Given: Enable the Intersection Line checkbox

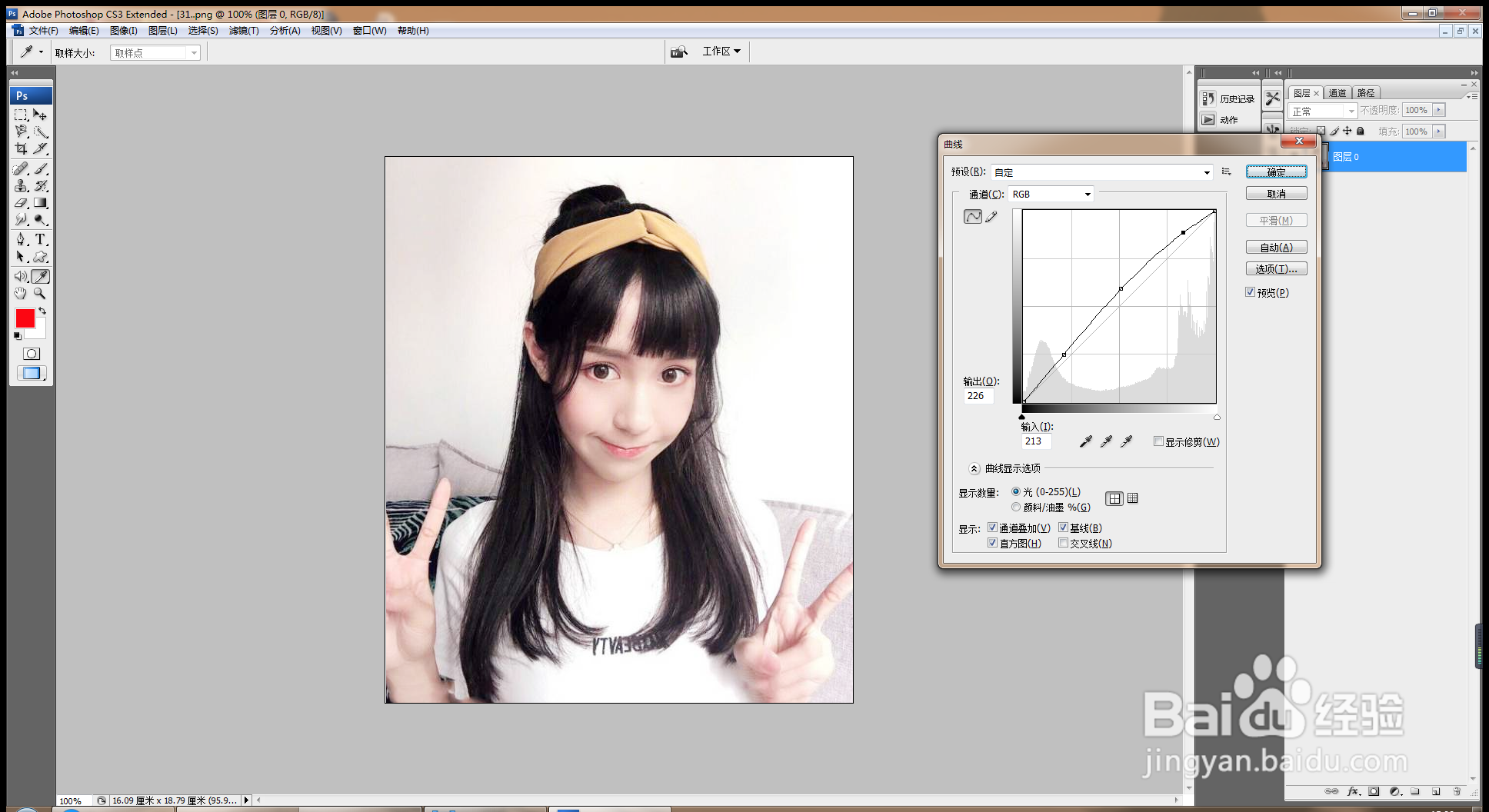Looking at the screenshot, I should pos(1063,543).
